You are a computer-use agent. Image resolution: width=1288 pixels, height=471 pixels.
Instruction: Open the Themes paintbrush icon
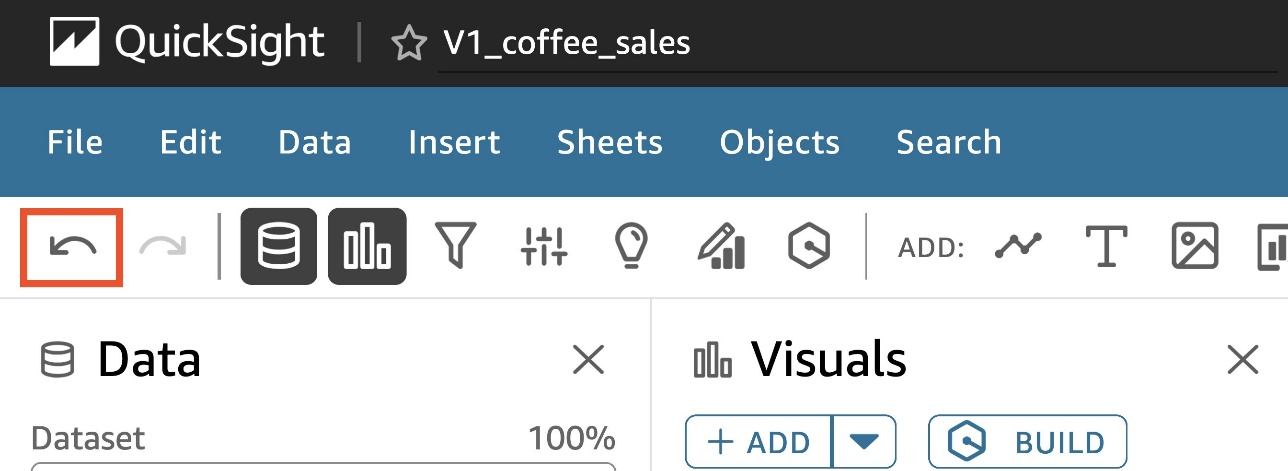point(722,246)
